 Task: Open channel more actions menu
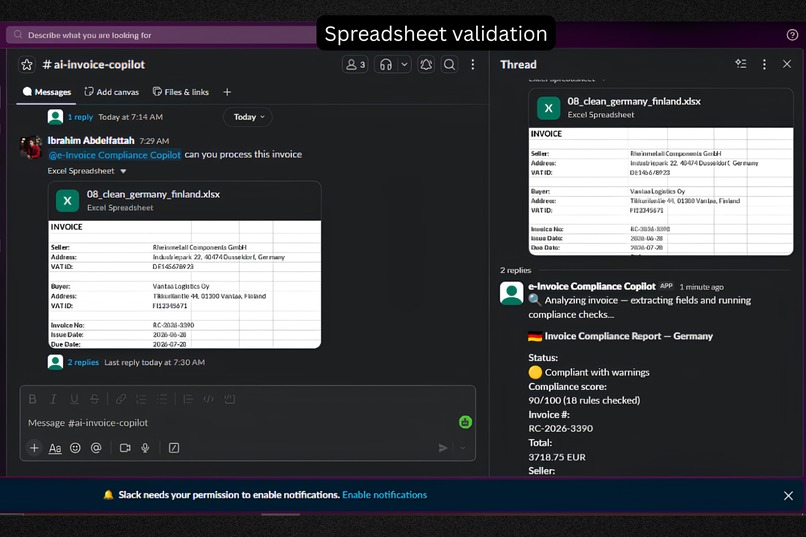(473, 65)
